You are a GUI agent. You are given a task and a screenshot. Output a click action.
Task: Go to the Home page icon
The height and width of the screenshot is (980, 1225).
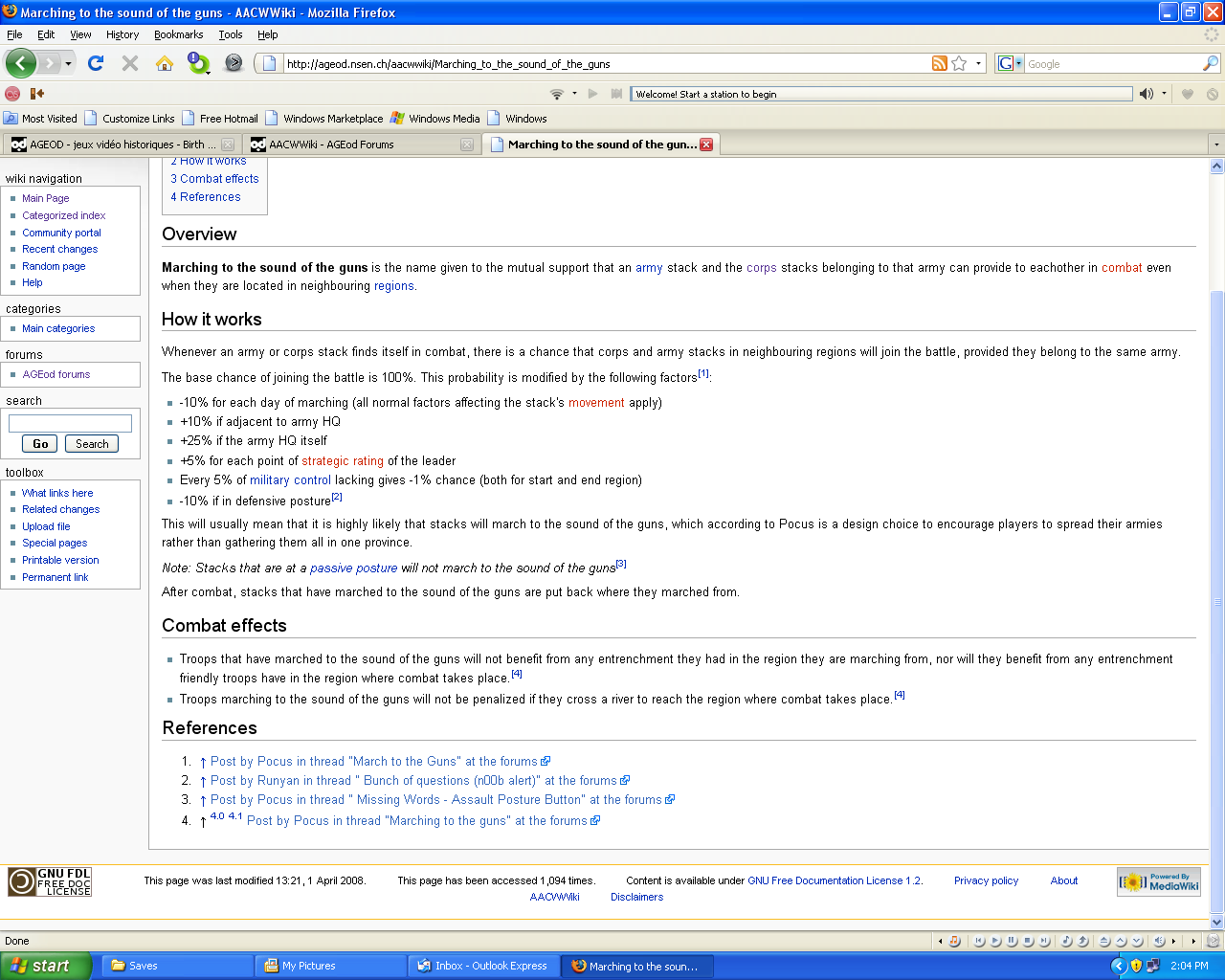pos(165,63)
